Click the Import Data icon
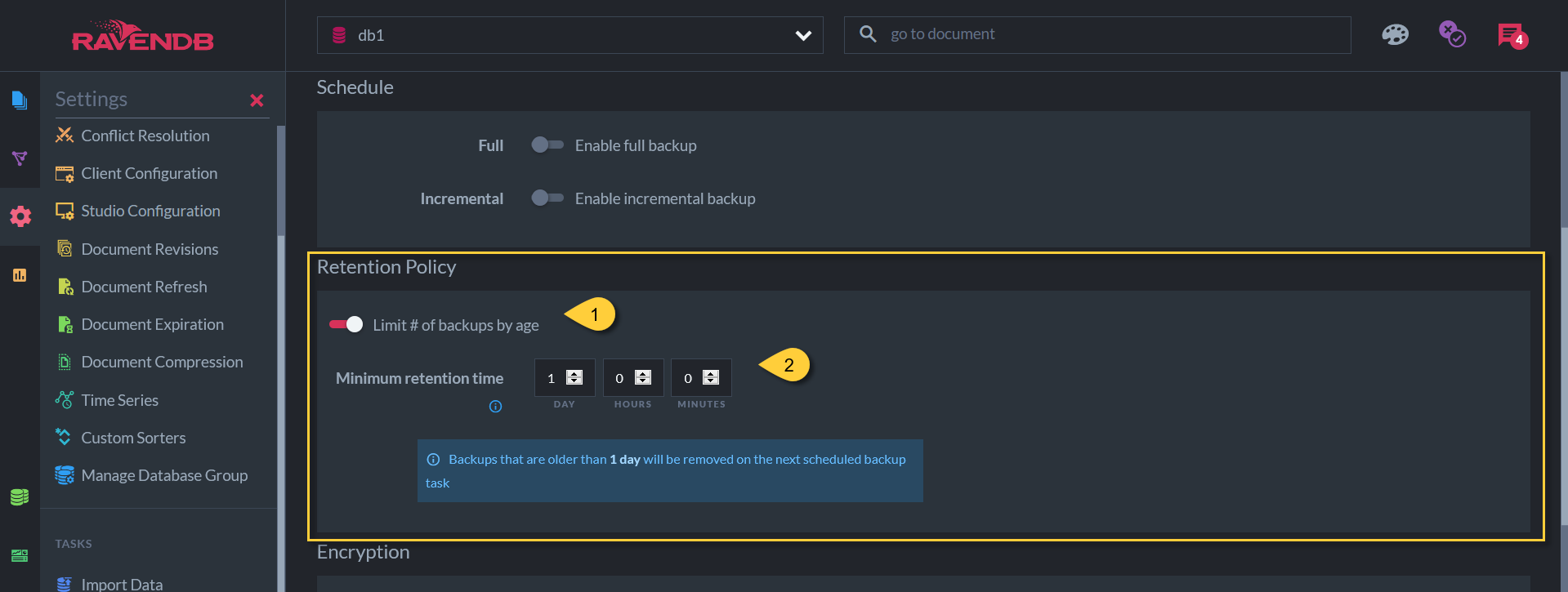 click(x=65, y=584)
